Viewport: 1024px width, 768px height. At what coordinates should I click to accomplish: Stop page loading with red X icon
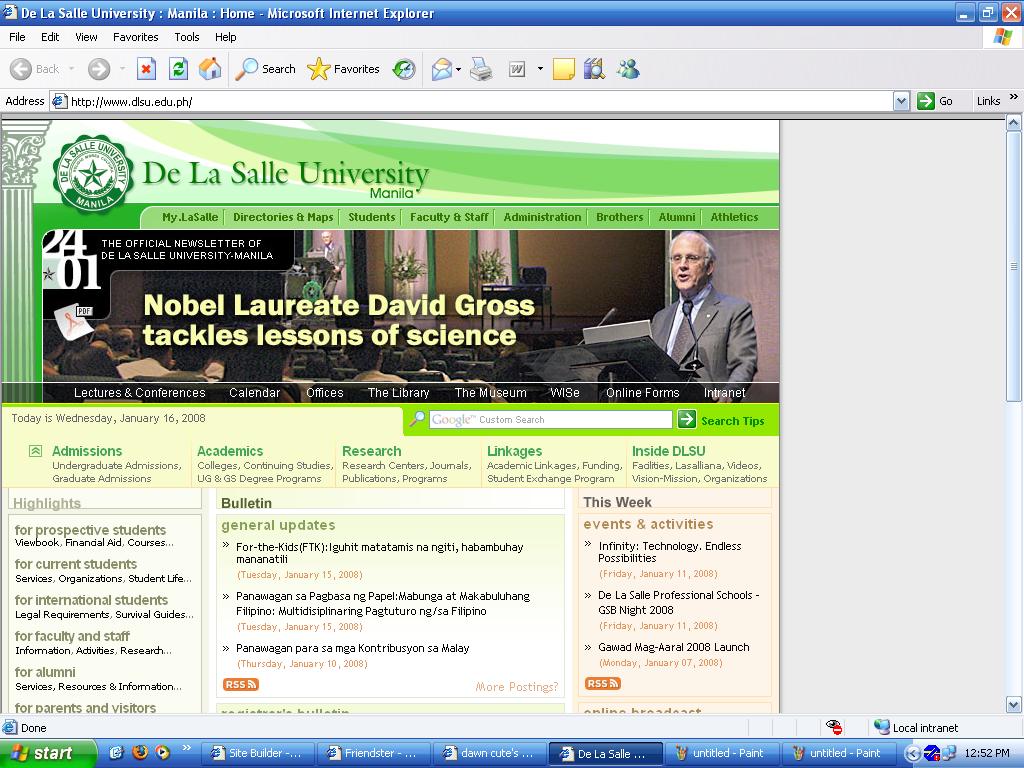146,69
